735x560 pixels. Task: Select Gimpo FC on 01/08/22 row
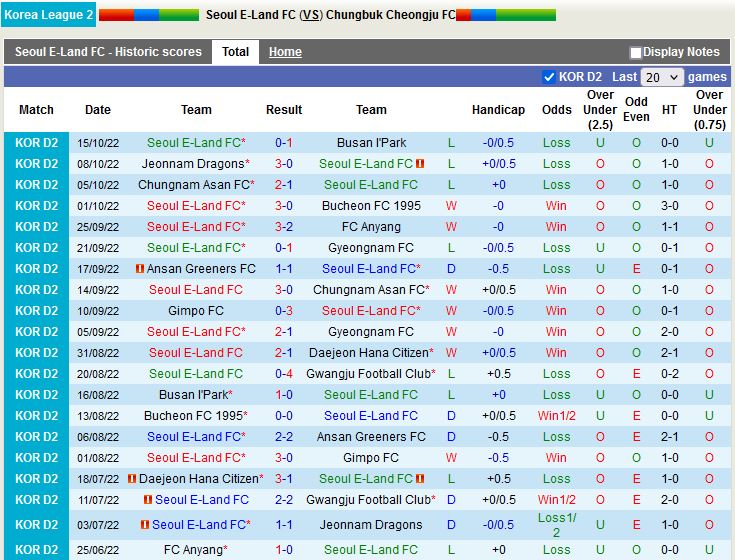pos(371,457)
